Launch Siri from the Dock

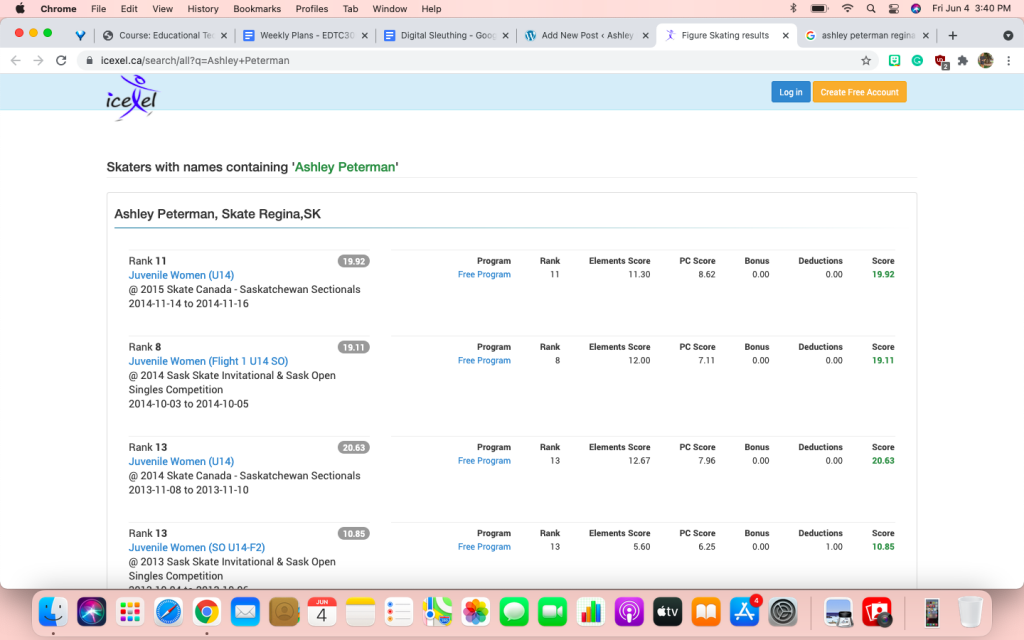[x=91, y=612]
